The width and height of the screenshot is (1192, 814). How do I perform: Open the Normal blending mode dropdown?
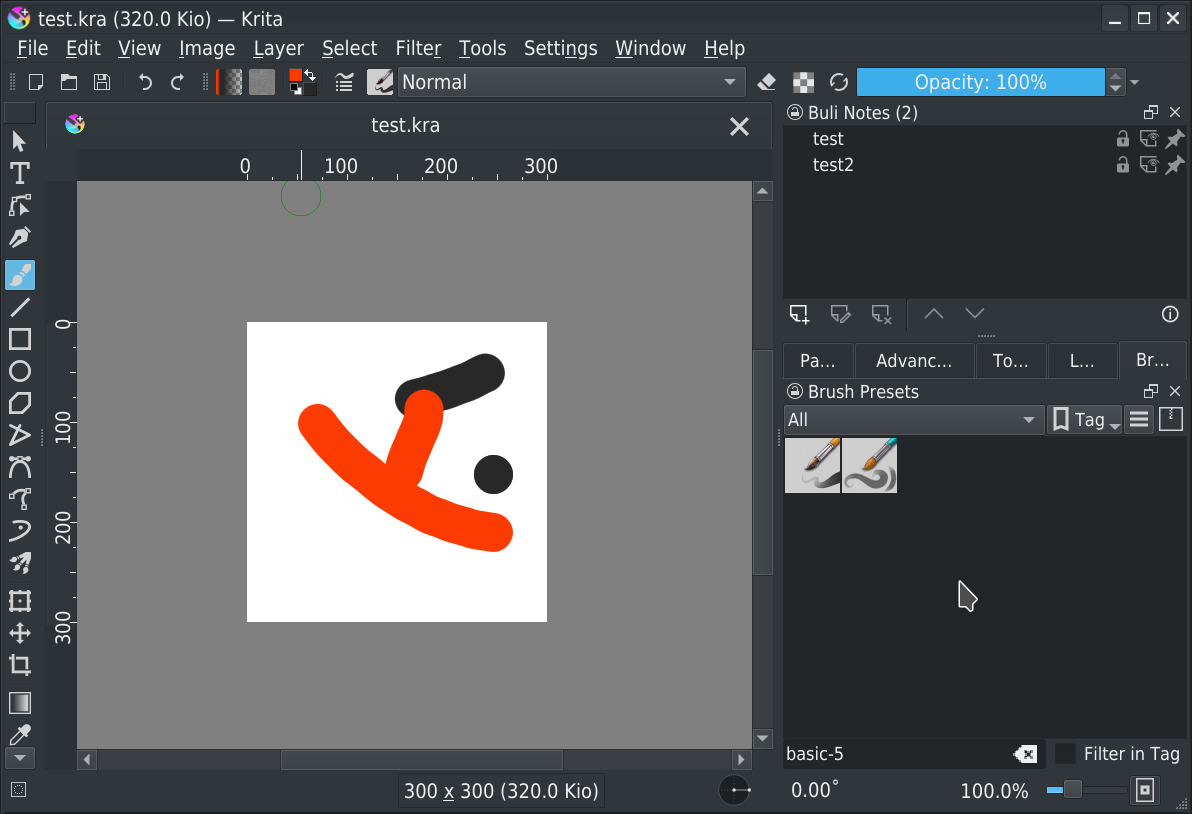click(571, 83)
